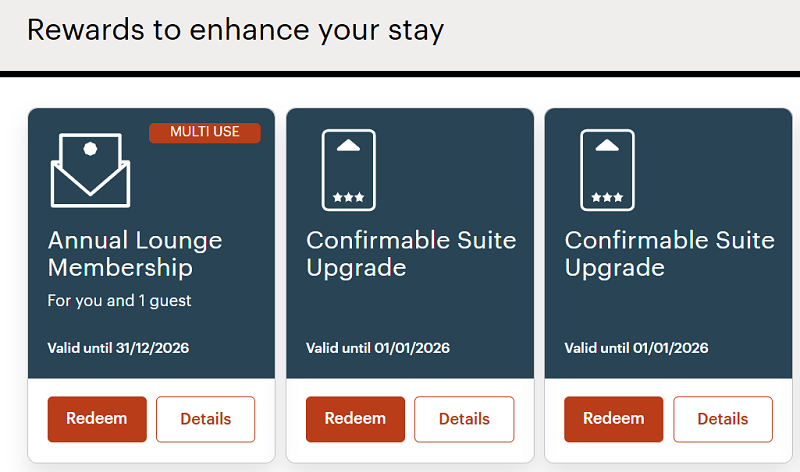
Task: Click 'Valid until 31/12/2026' on lounge card
Action: pos(118,348)
